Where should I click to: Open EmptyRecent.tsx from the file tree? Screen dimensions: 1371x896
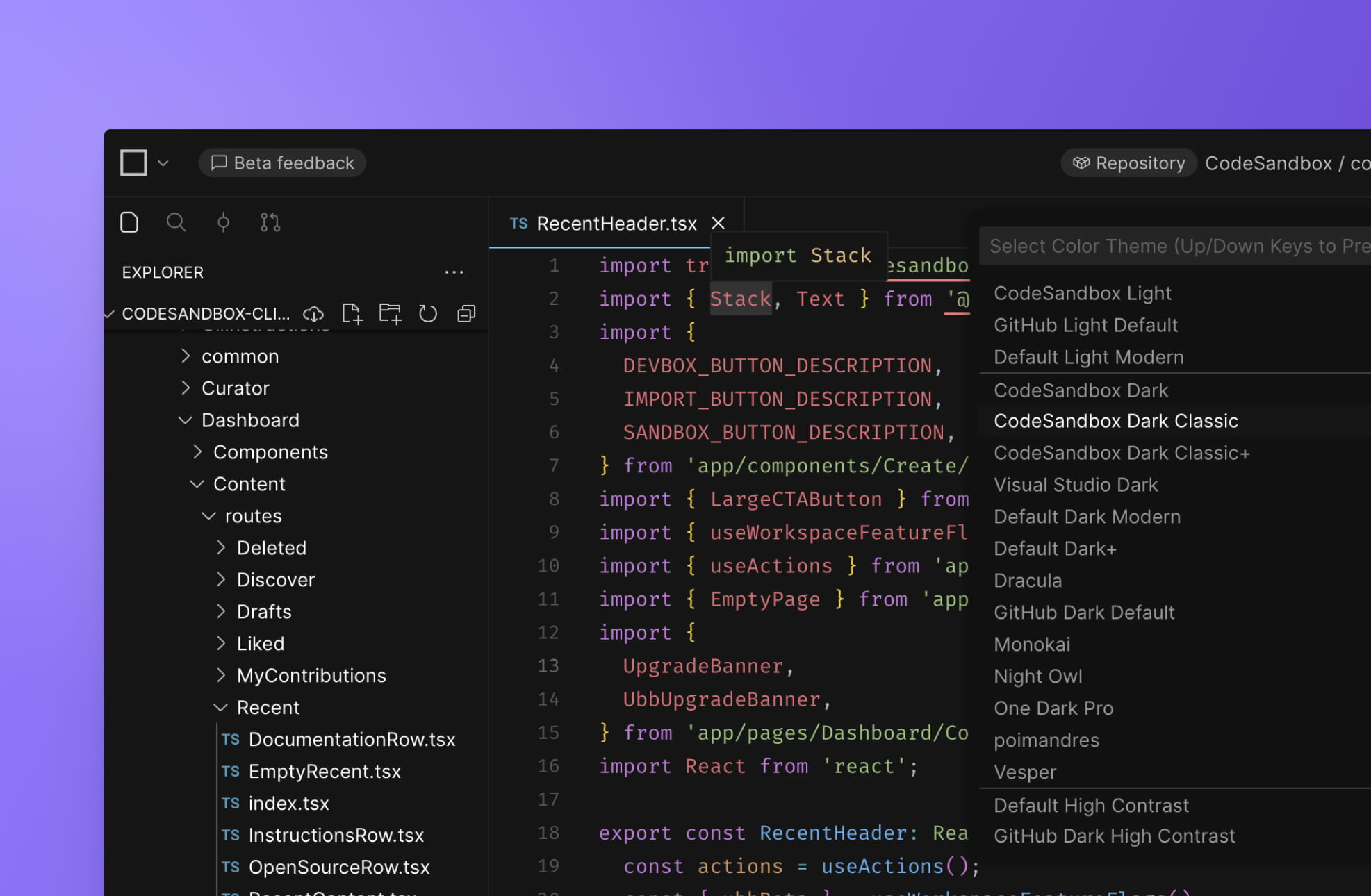325,771
